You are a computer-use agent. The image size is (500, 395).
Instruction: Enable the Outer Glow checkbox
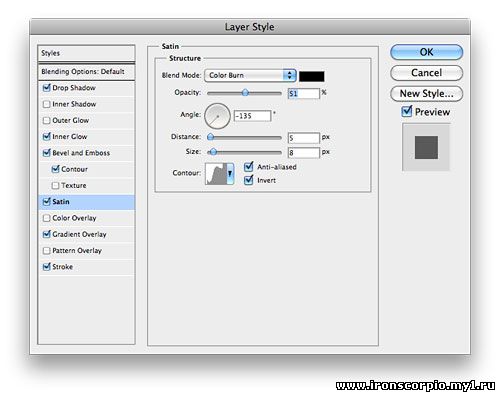[47, 121]
